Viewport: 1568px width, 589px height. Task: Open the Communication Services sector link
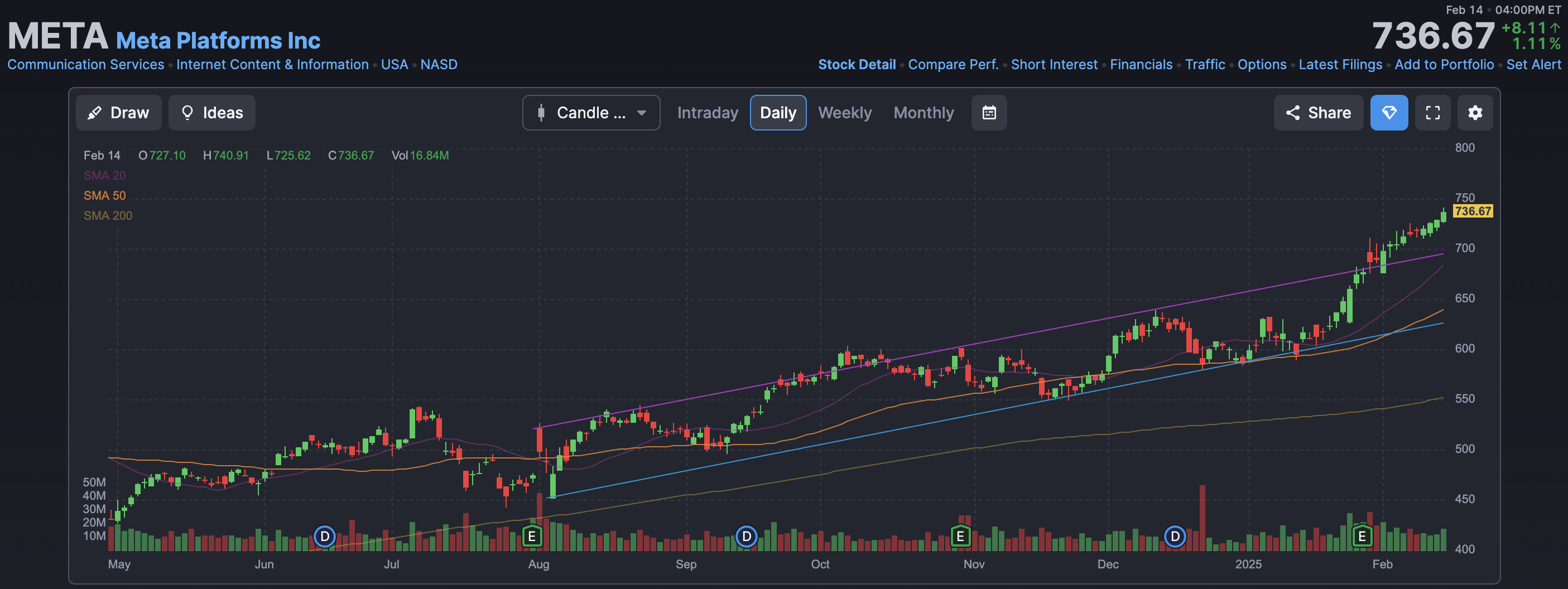[x=86, y=65]
